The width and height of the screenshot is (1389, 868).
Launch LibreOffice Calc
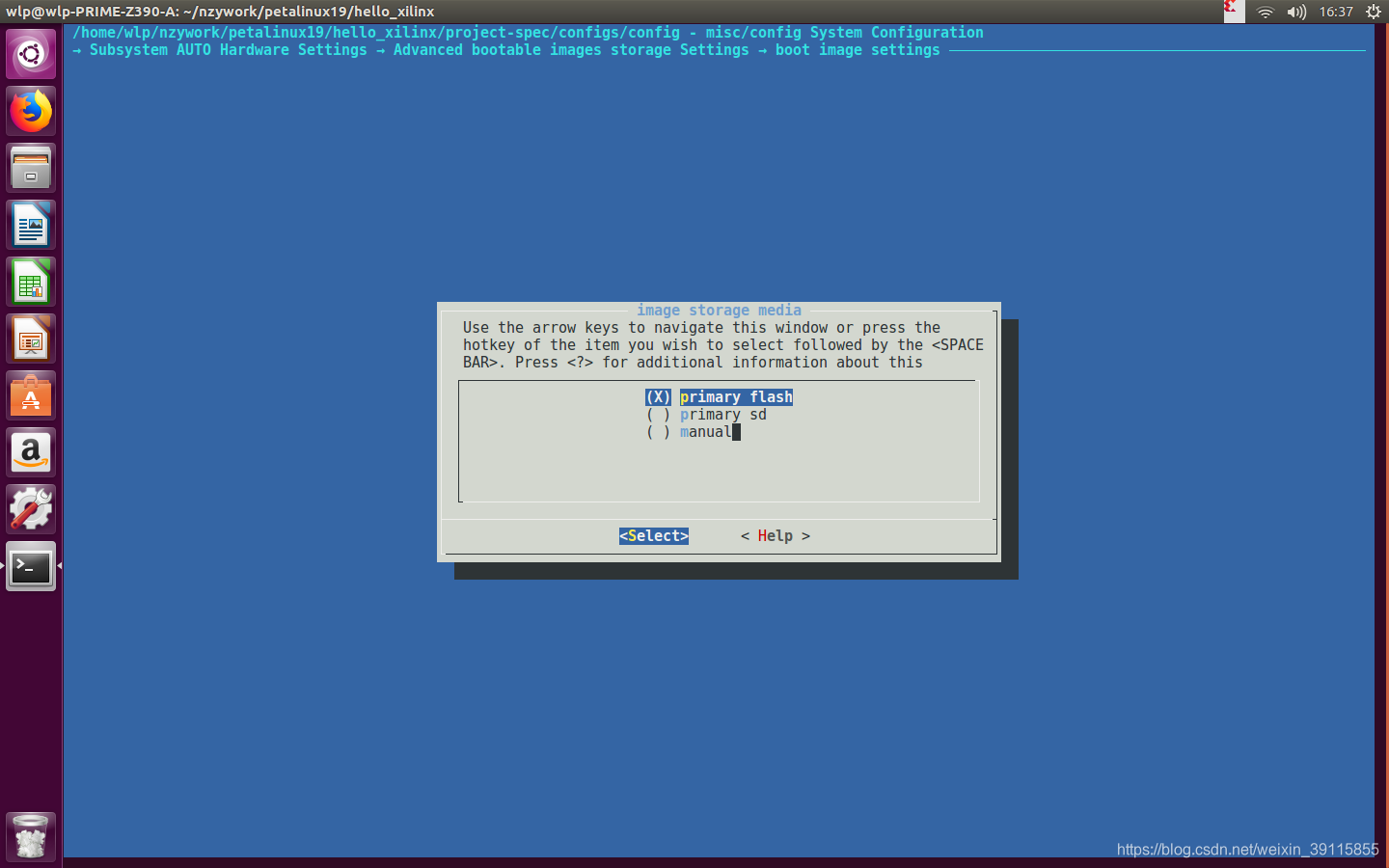click(x=30, y=281)
